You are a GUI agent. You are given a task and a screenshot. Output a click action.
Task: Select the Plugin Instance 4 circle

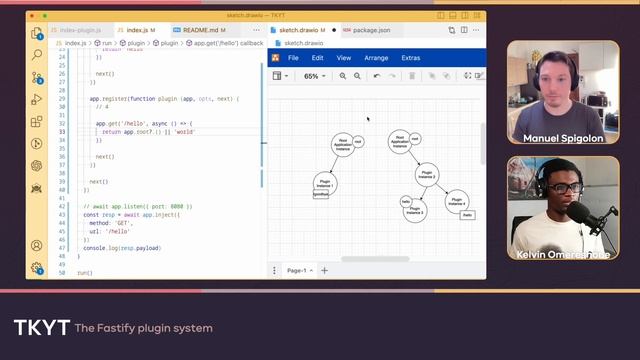point(457,202)
